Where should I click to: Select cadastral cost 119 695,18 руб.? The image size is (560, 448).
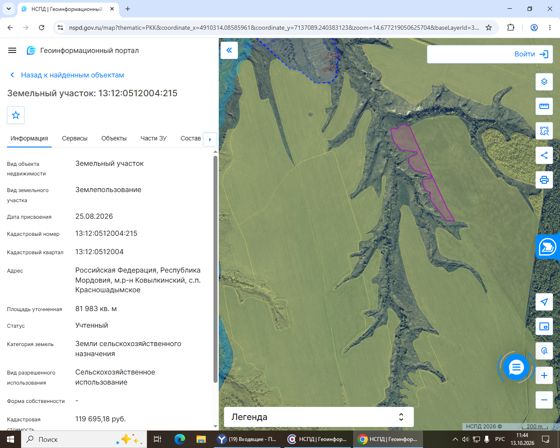(100, 419)
